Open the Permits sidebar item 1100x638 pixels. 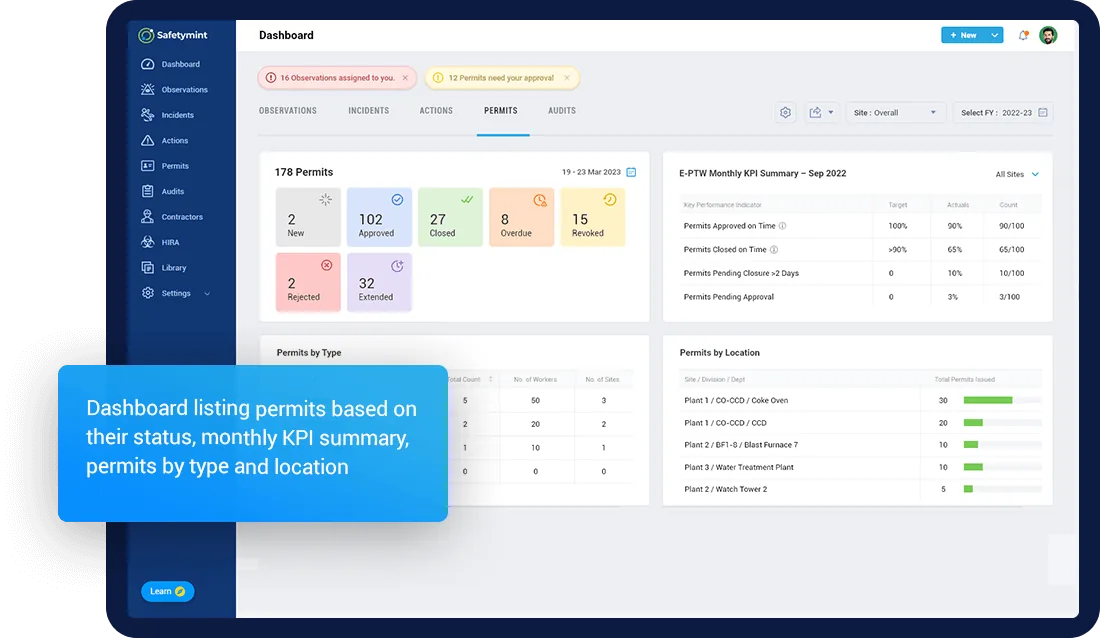[x=165, y=166]
